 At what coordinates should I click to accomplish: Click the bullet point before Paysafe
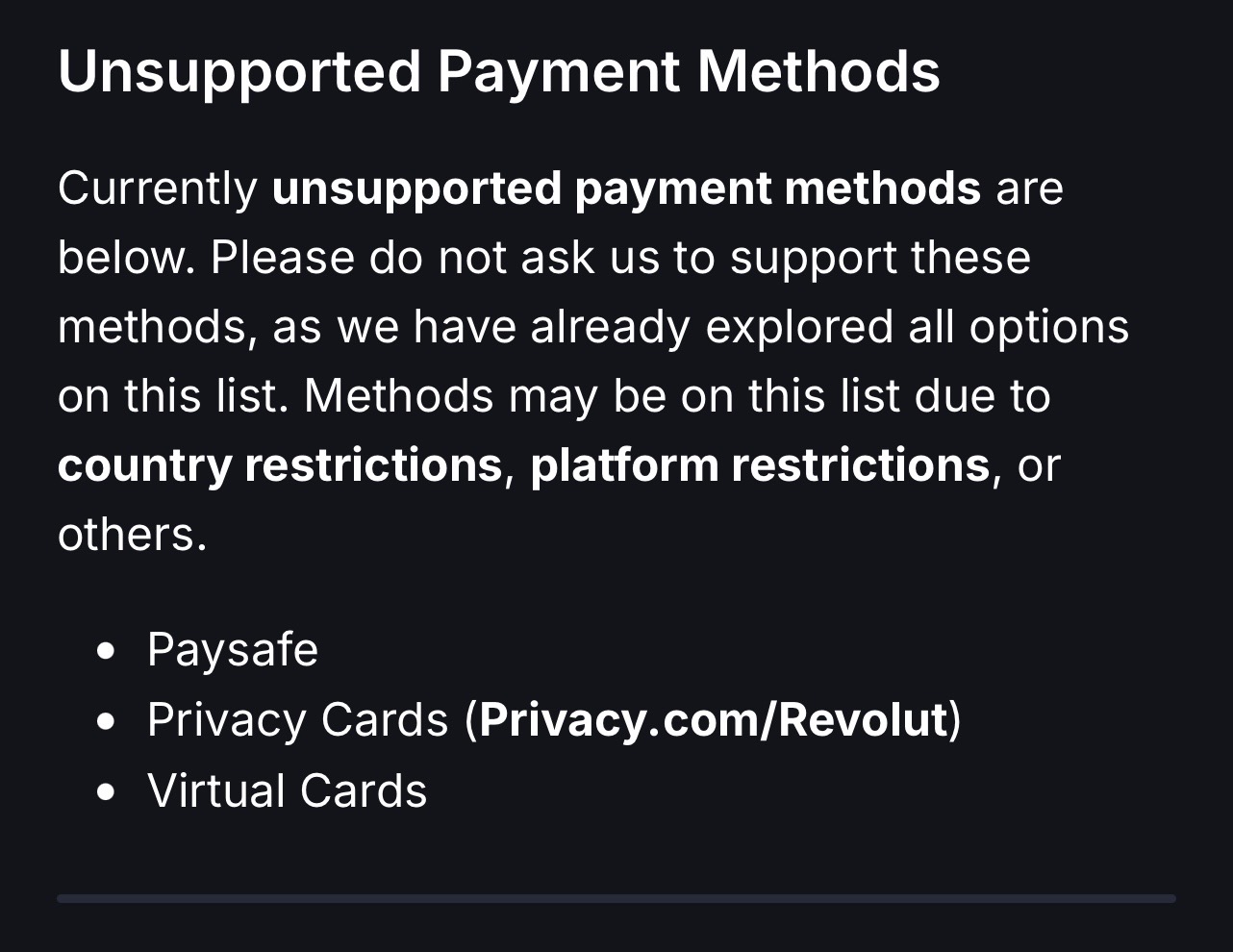pos(107,651)
